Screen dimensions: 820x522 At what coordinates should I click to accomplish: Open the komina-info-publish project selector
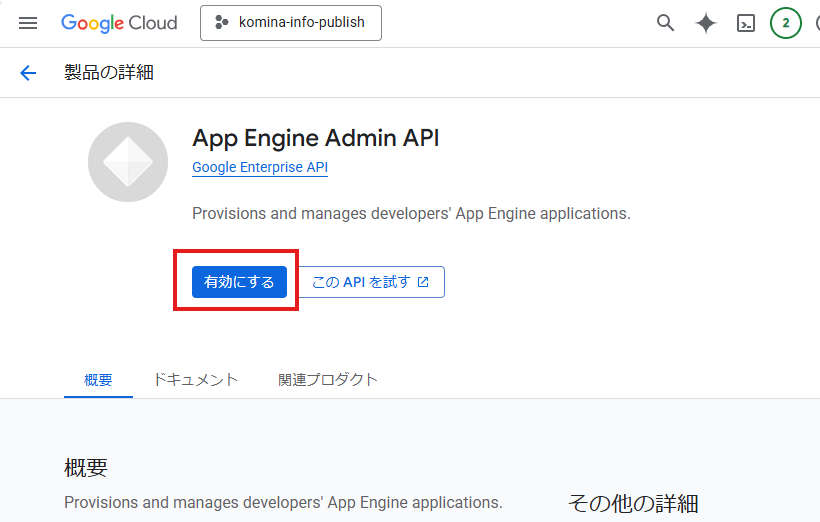pyautogui.click(x=291, y=23)
